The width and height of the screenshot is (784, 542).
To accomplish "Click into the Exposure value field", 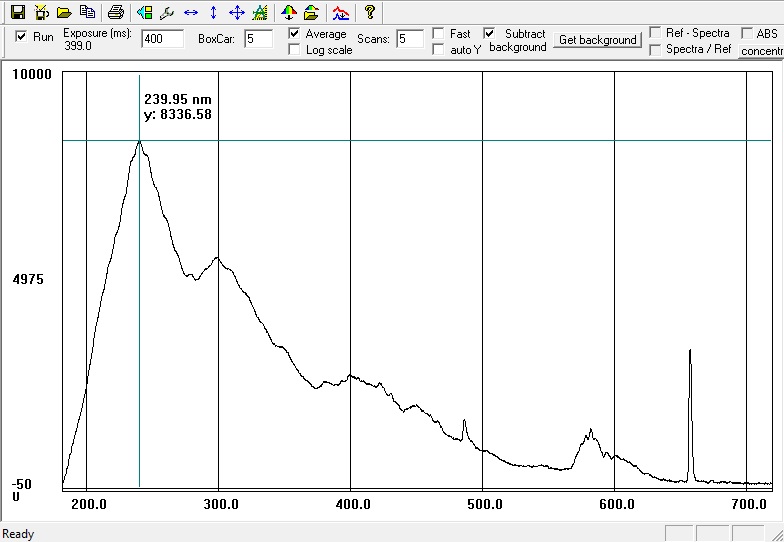I will point(162,38).
